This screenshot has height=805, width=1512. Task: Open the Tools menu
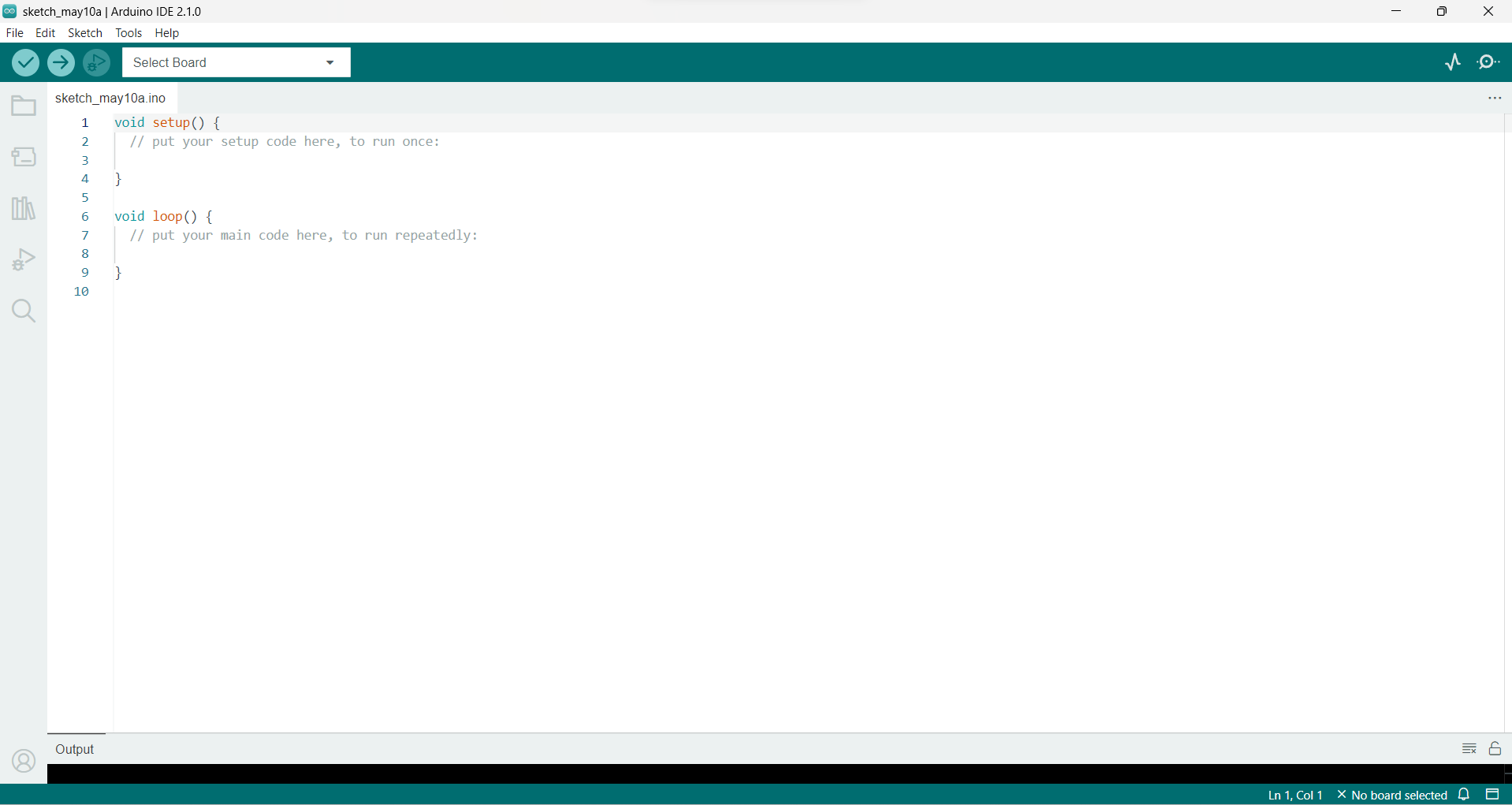point(128,33)
